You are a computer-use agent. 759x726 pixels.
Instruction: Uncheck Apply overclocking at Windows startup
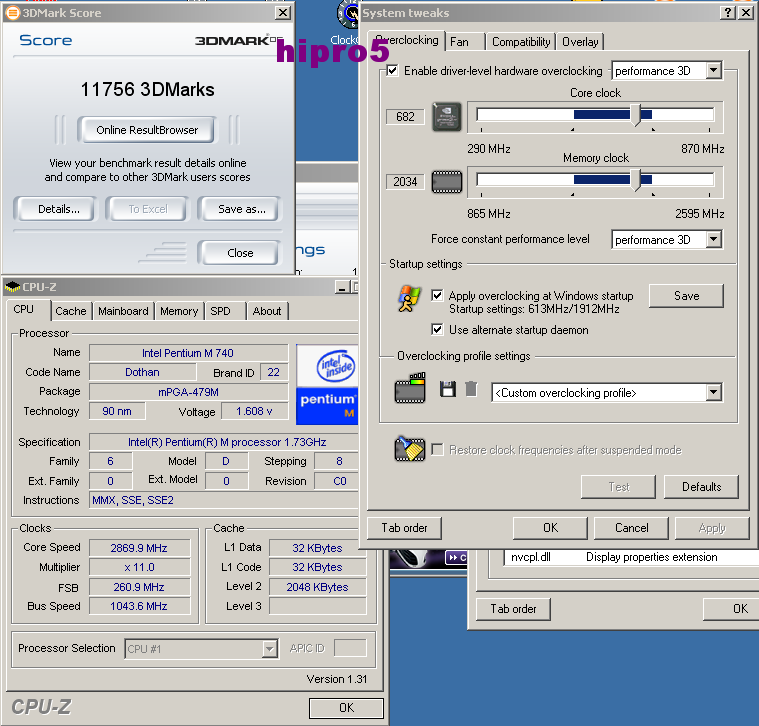[x=437, y=295]
